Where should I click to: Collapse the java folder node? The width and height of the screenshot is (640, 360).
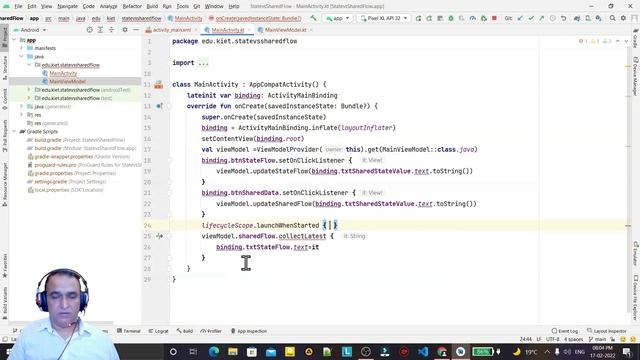coord(22,56)
